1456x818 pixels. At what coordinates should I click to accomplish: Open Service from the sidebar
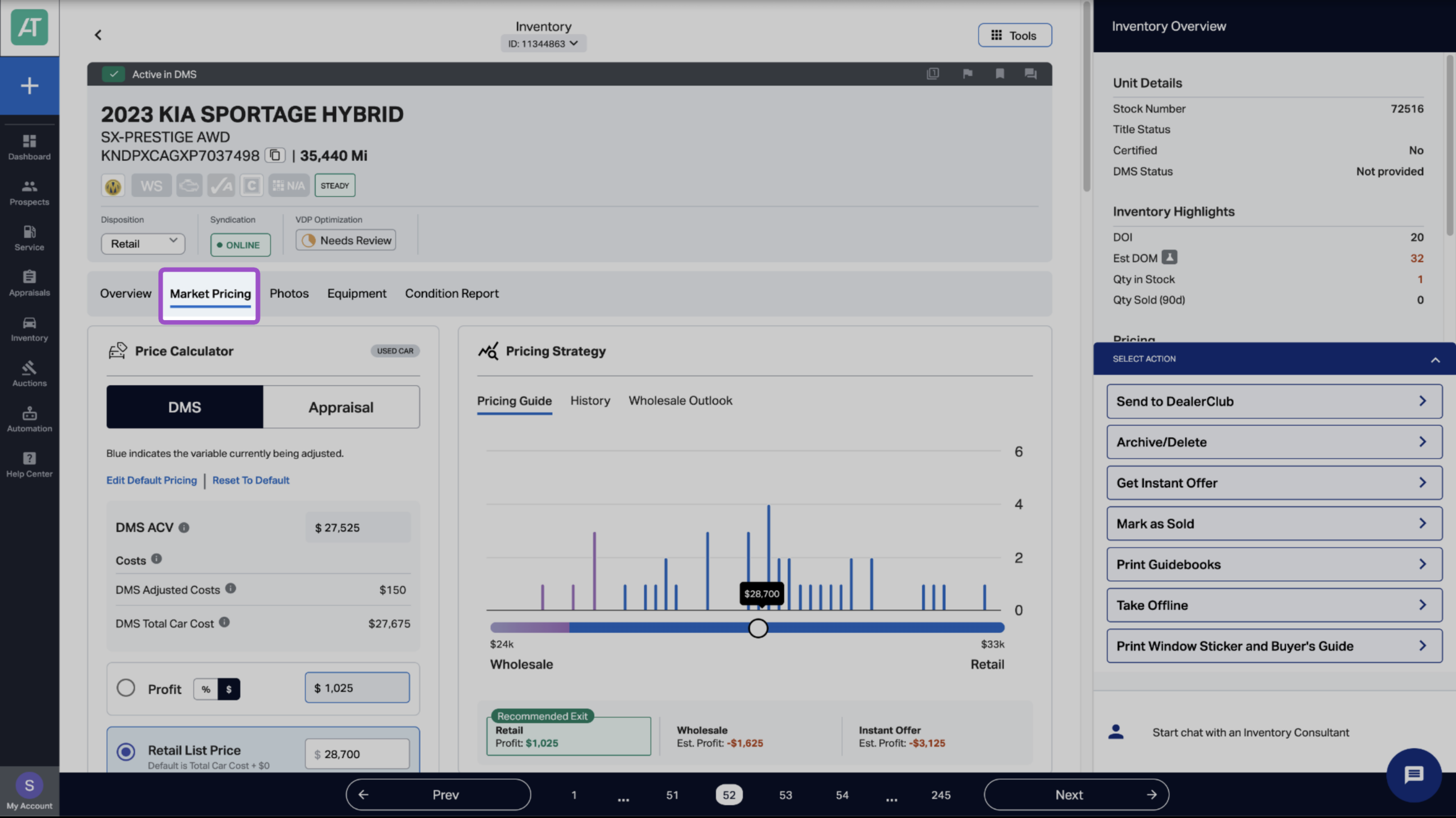(29, 238)
